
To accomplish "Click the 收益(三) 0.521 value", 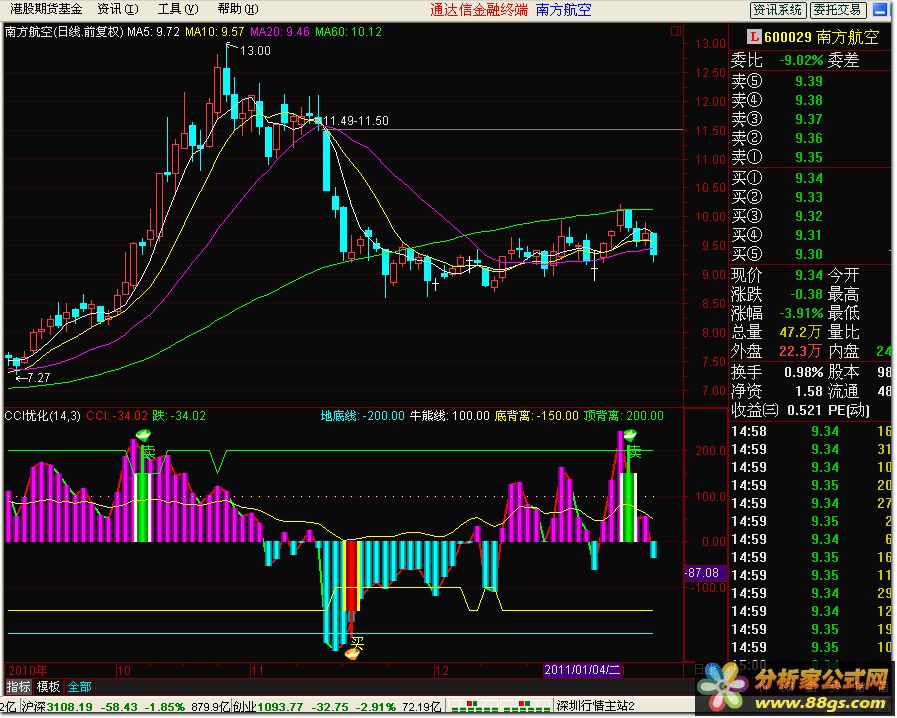I will [805, 411].
